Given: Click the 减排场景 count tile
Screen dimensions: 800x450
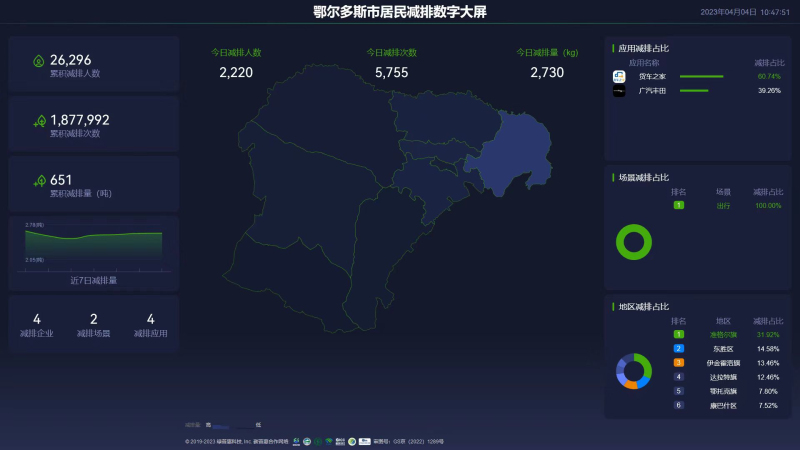Looking at the screenshot, I should coord(93,324).
